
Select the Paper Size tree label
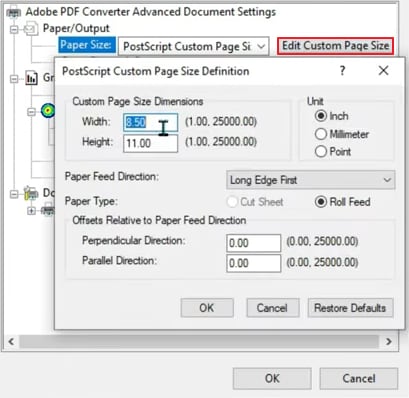tap(87, 45)
